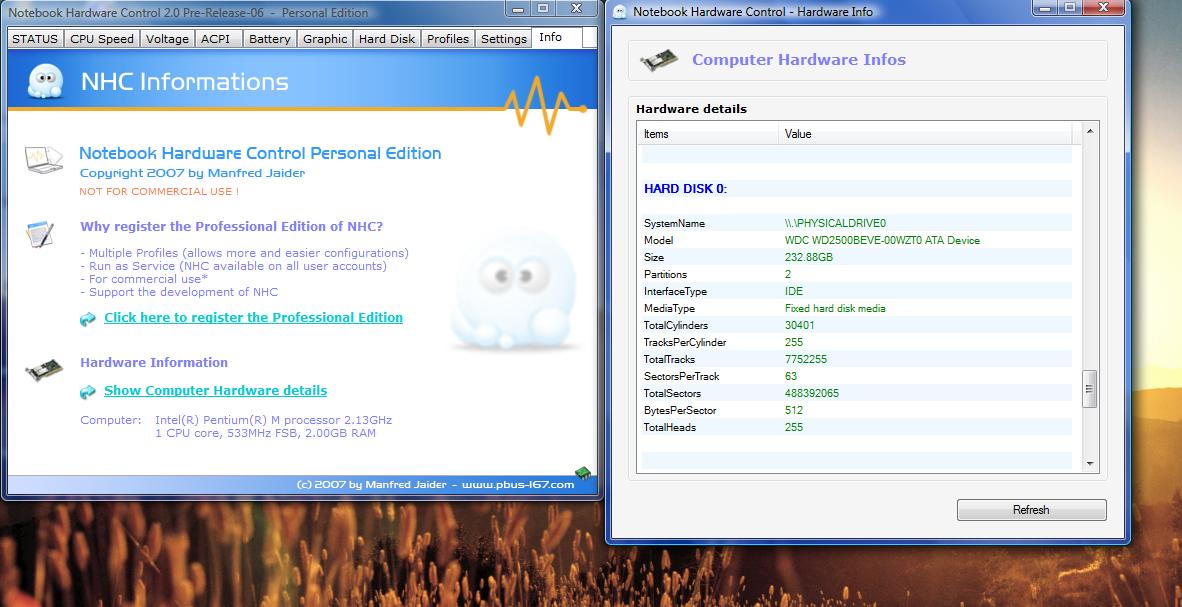Click the InterfaceType IDE value
Image resolution: width=1182 pixels, height=607 pixels.
pos(794,291)
